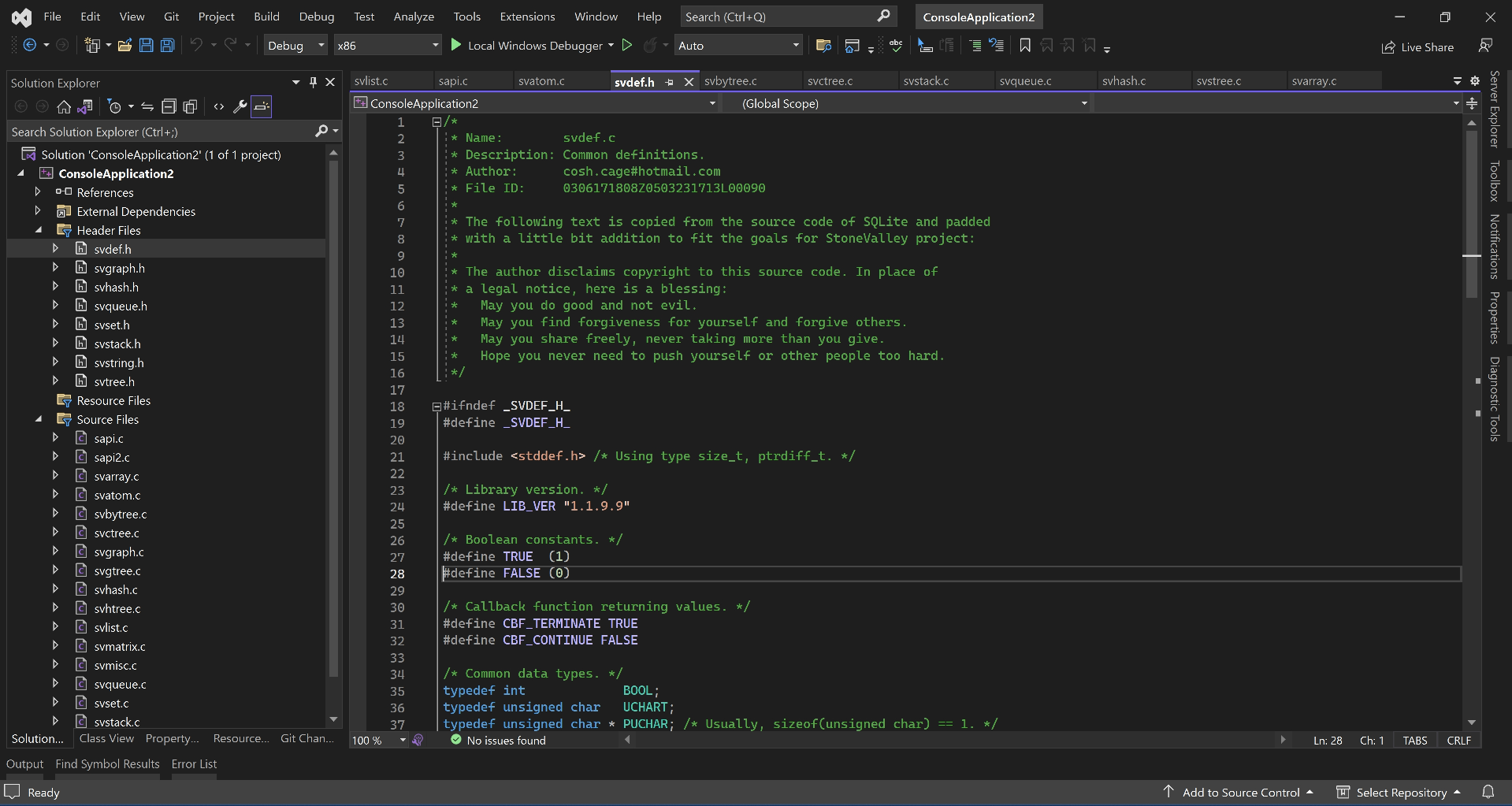Open the 100 % zoom dropdown

coord(379,741)
